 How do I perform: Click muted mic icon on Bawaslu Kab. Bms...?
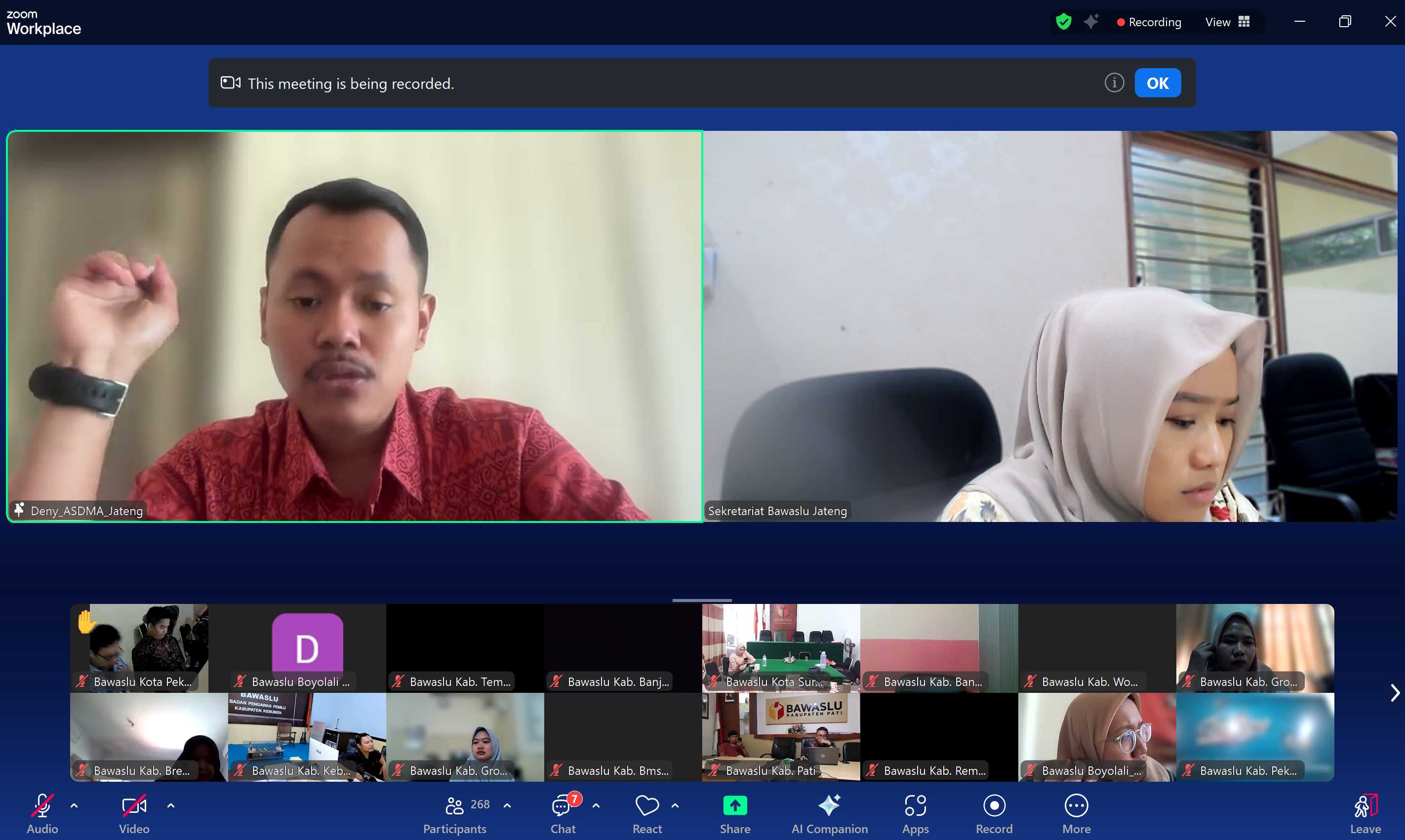point(556,770)
